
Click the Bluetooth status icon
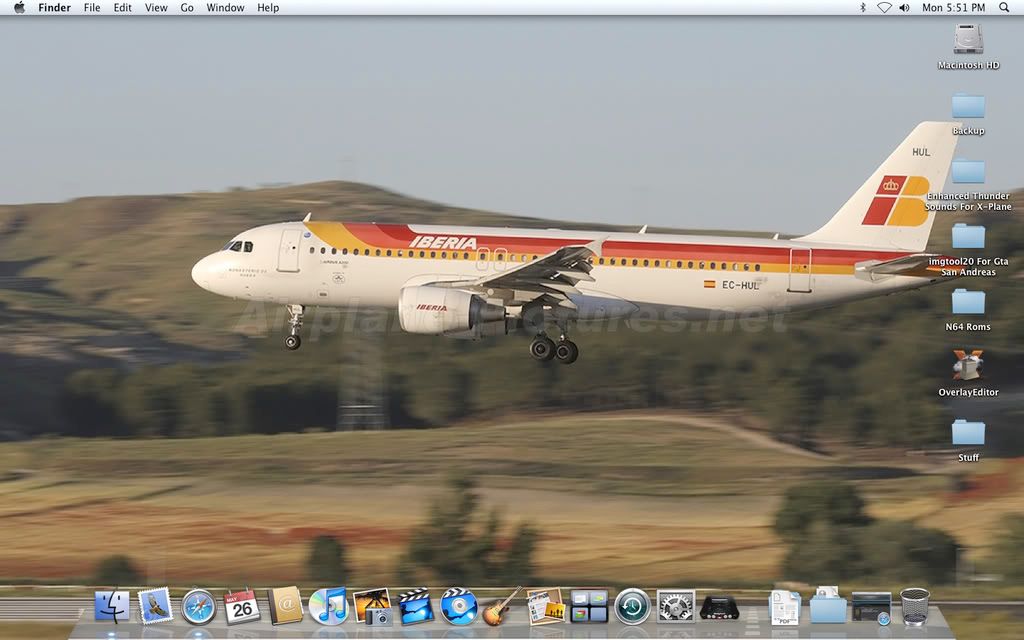862,7
